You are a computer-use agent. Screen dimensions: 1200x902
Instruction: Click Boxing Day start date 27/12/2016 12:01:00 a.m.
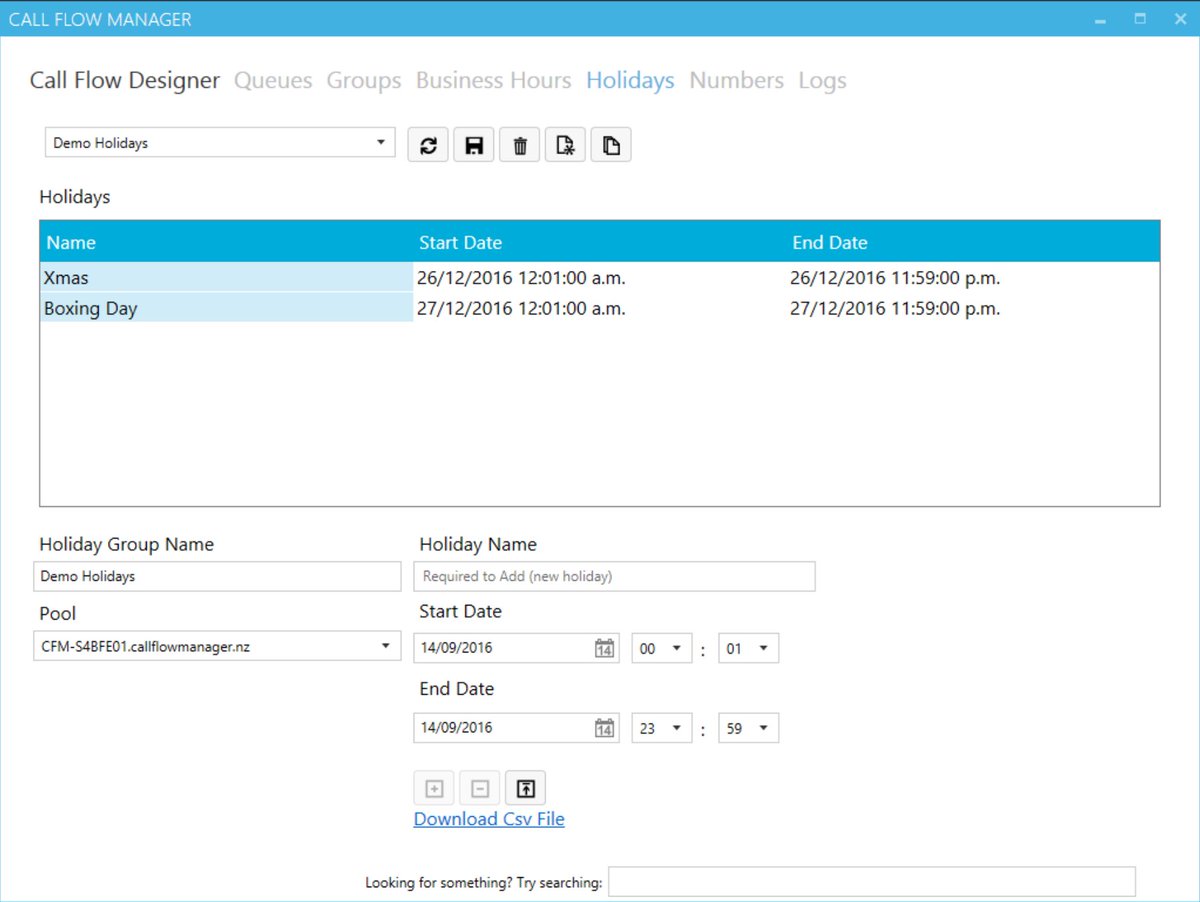[x=521, y=309]
